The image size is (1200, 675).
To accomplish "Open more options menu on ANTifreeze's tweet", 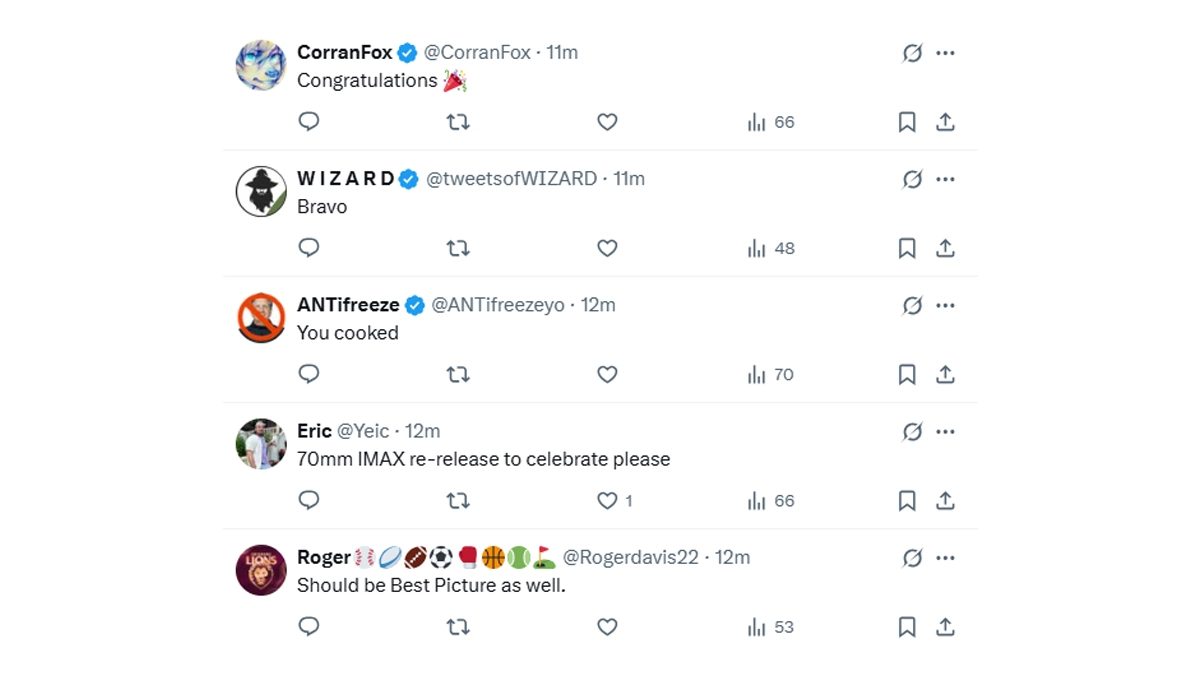I will [x=945, y=305].
